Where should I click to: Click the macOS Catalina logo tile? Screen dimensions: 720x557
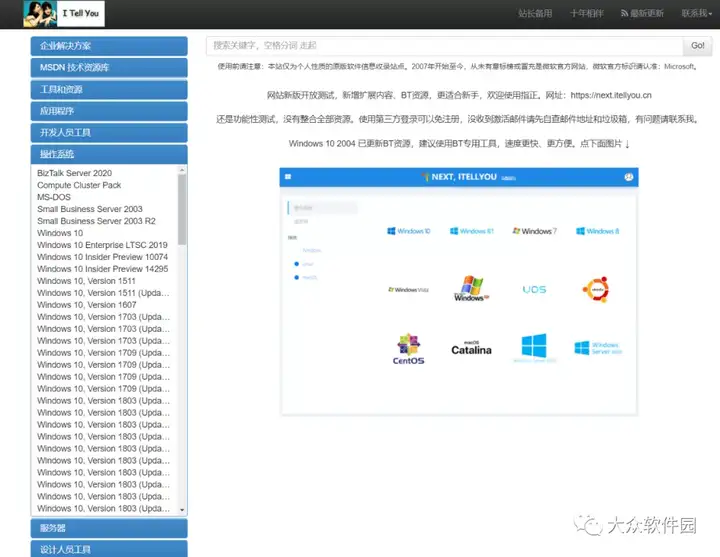pos(471,349)
